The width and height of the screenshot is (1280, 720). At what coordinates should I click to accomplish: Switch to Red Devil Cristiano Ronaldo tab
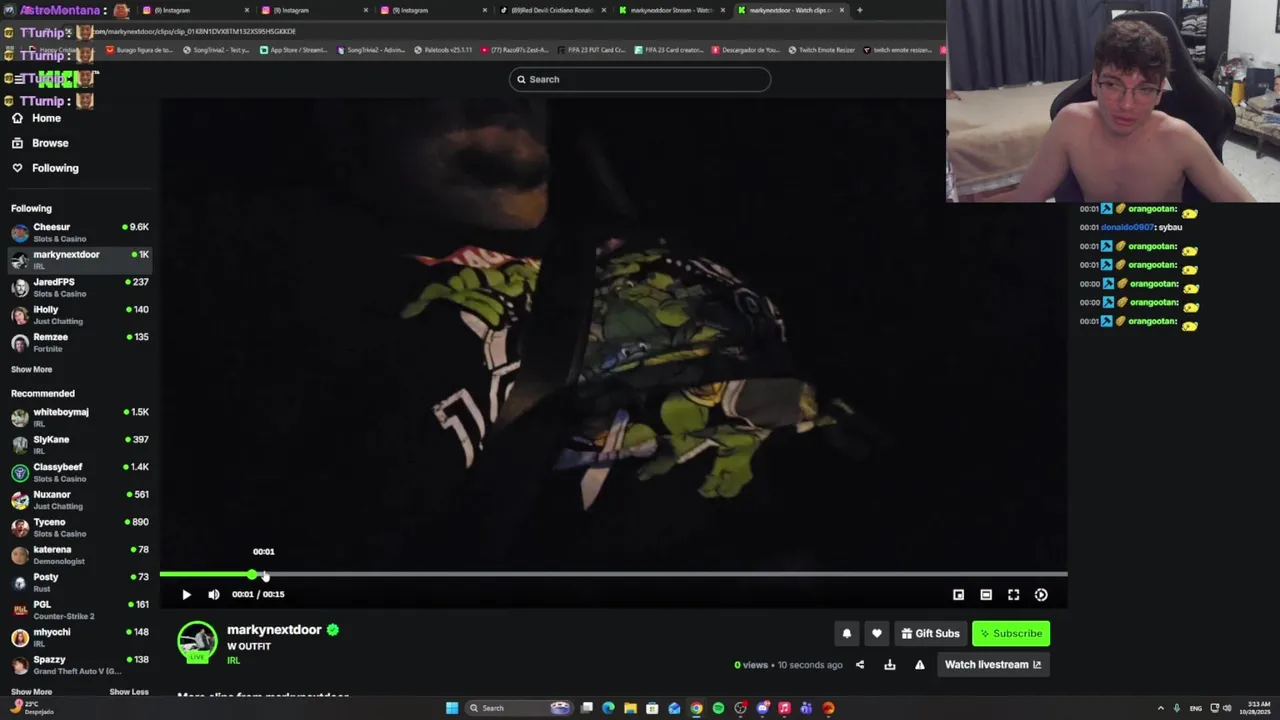pyautogui.click(x=552, y=10)
